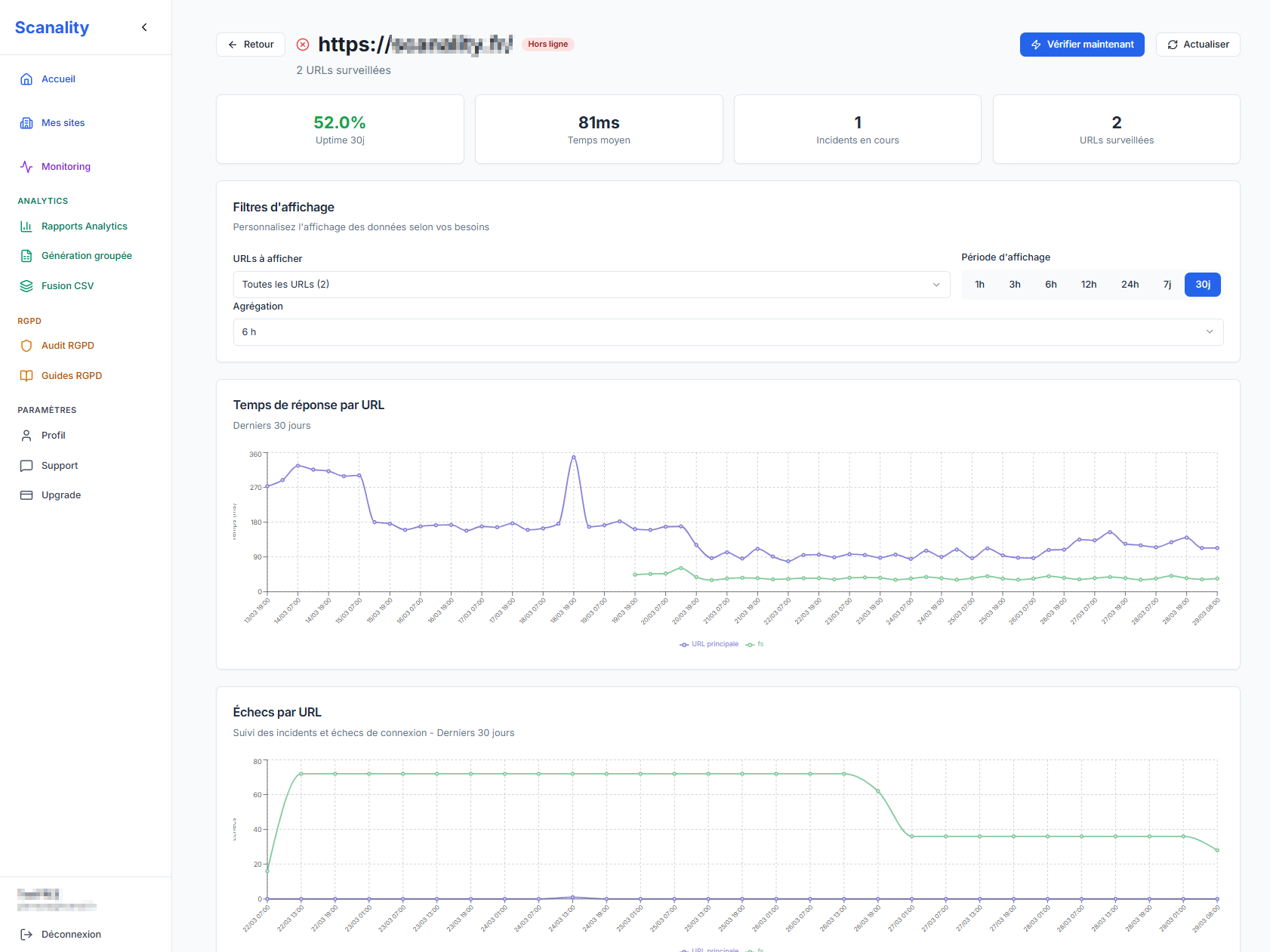Switch display period to 24h
Image resolution: width=1270 pixels, height=952 pixels.
[1130, 285]
